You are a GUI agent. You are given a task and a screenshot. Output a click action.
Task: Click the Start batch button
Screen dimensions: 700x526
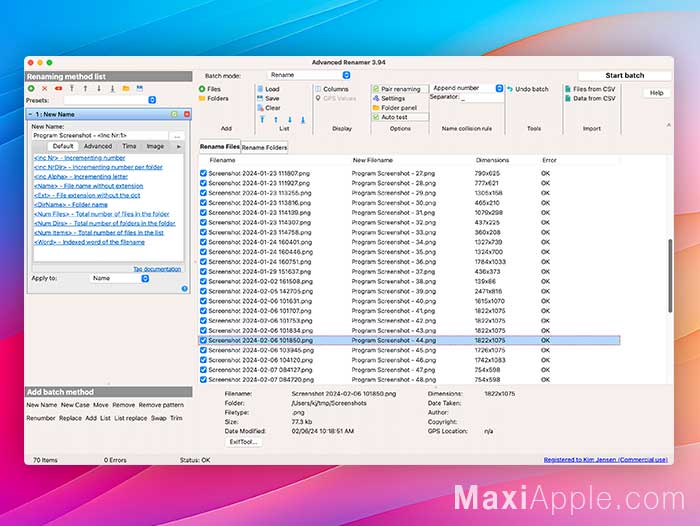click(625, 75)
